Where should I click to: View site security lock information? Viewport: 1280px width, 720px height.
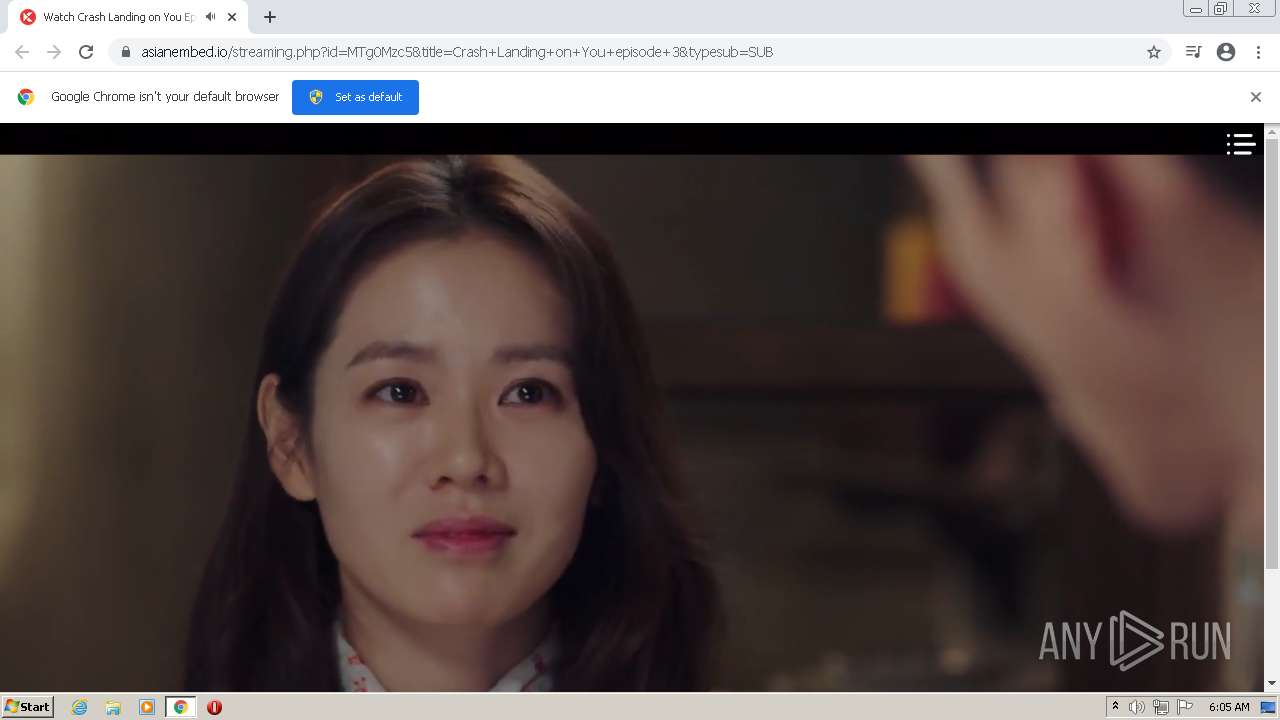pyautogui.click(x=125, y=52)
